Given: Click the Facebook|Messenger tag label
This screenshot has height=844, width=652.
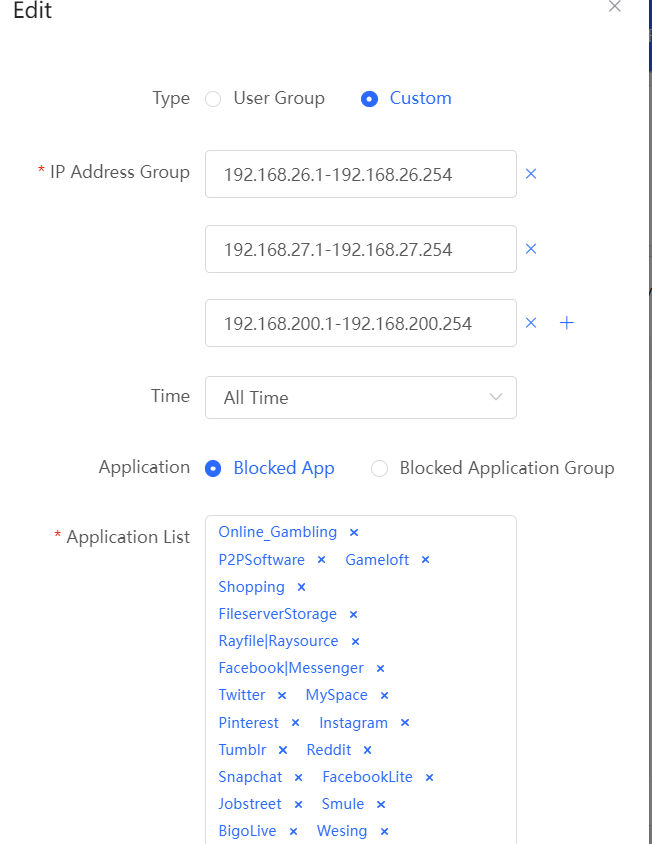Looking at the screenshot, I should (x=291, y=668).
